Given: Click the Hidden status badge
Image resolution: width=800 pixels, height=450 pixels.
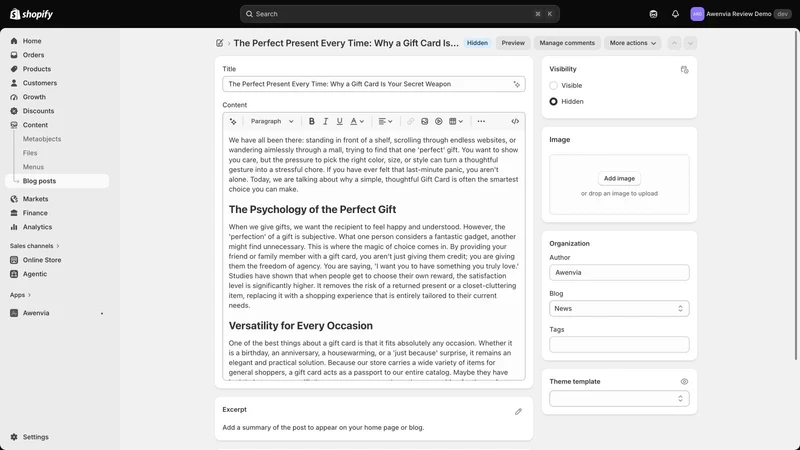Looking at the screenshot, I should point(477,43).
